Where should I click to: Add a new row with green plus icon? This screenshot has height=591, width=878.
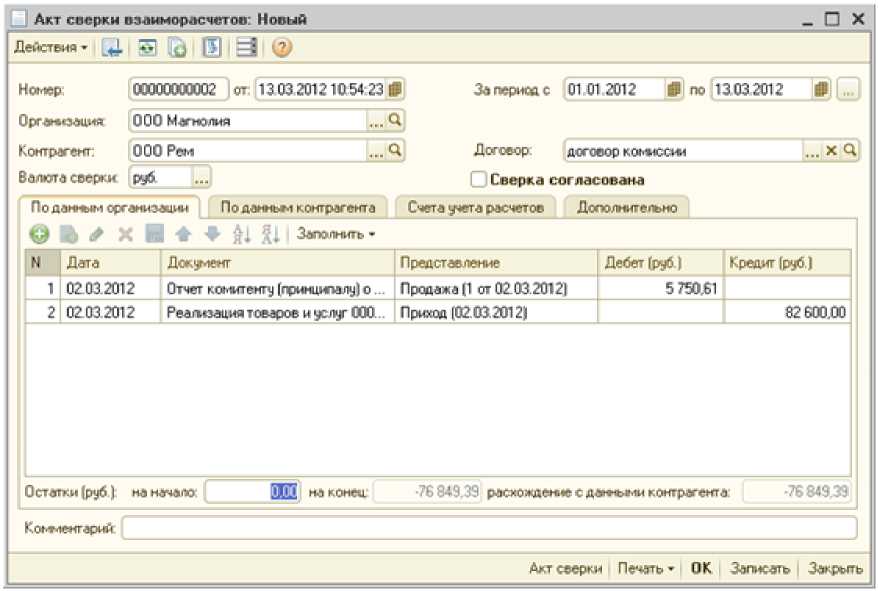39,234
